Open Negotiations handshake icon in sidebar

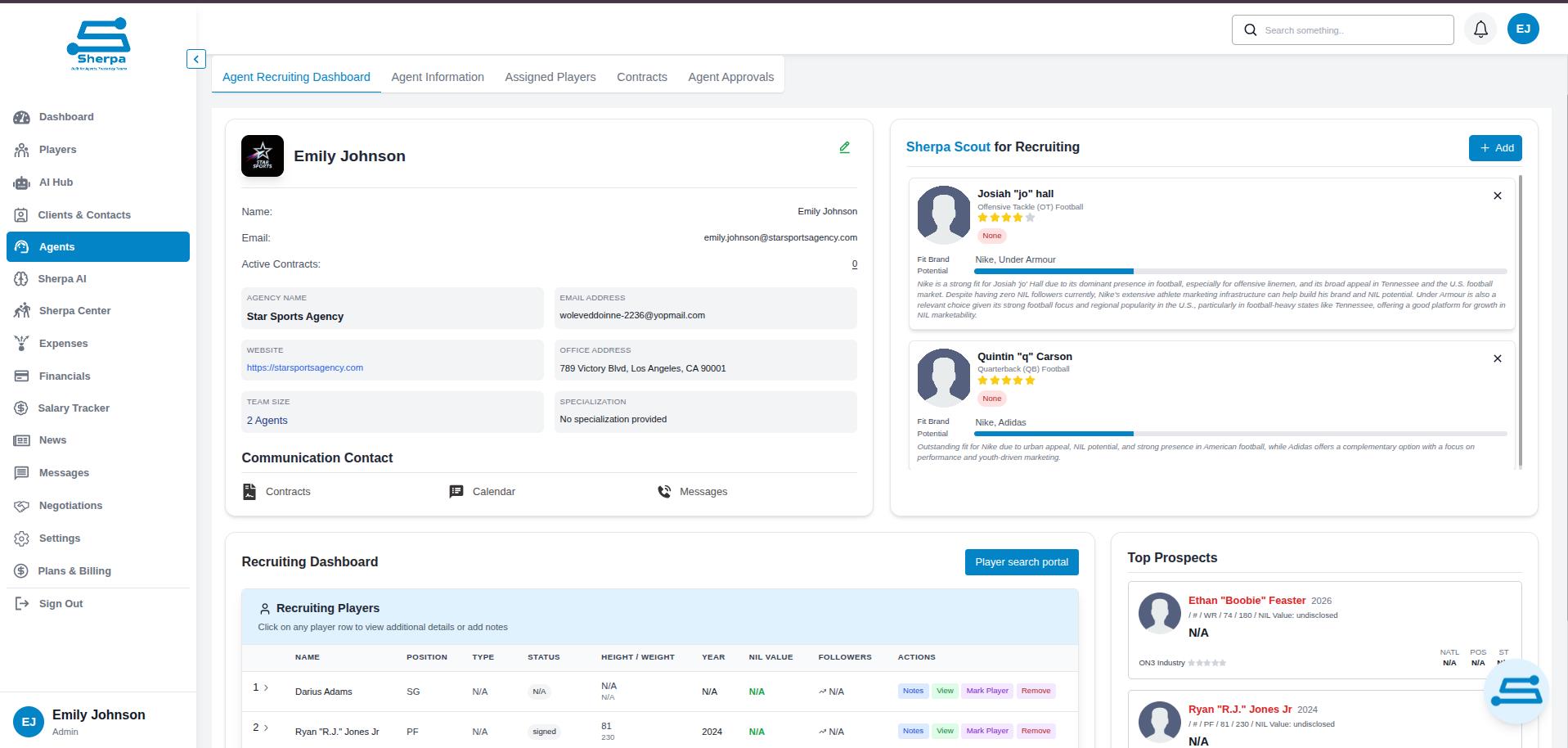[22, 506]
